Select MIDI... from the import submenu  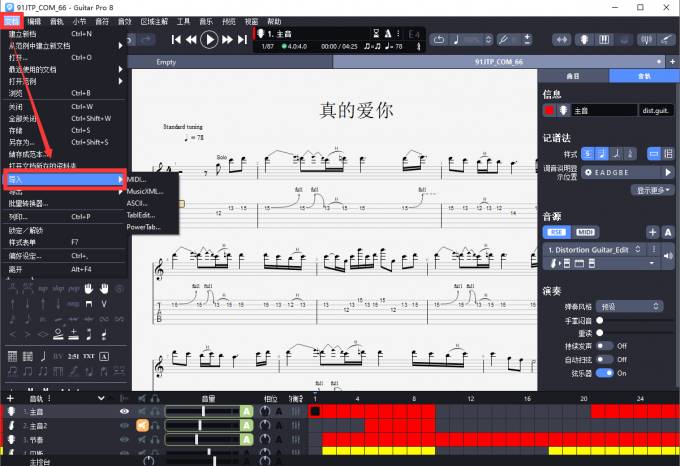click(138, 178)
